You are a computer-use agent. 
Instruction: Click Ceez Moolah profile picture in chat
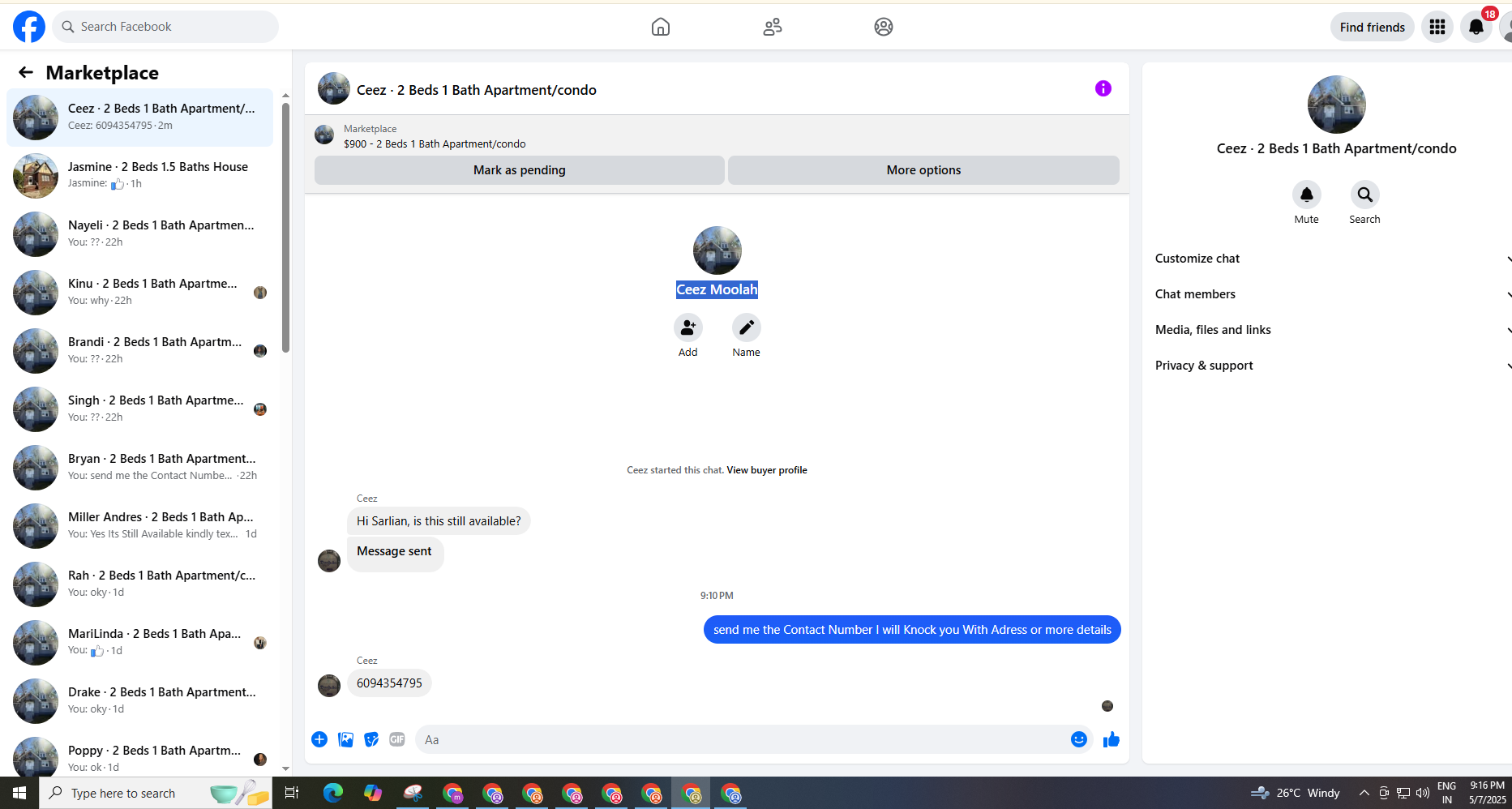(x=717, y=250)
